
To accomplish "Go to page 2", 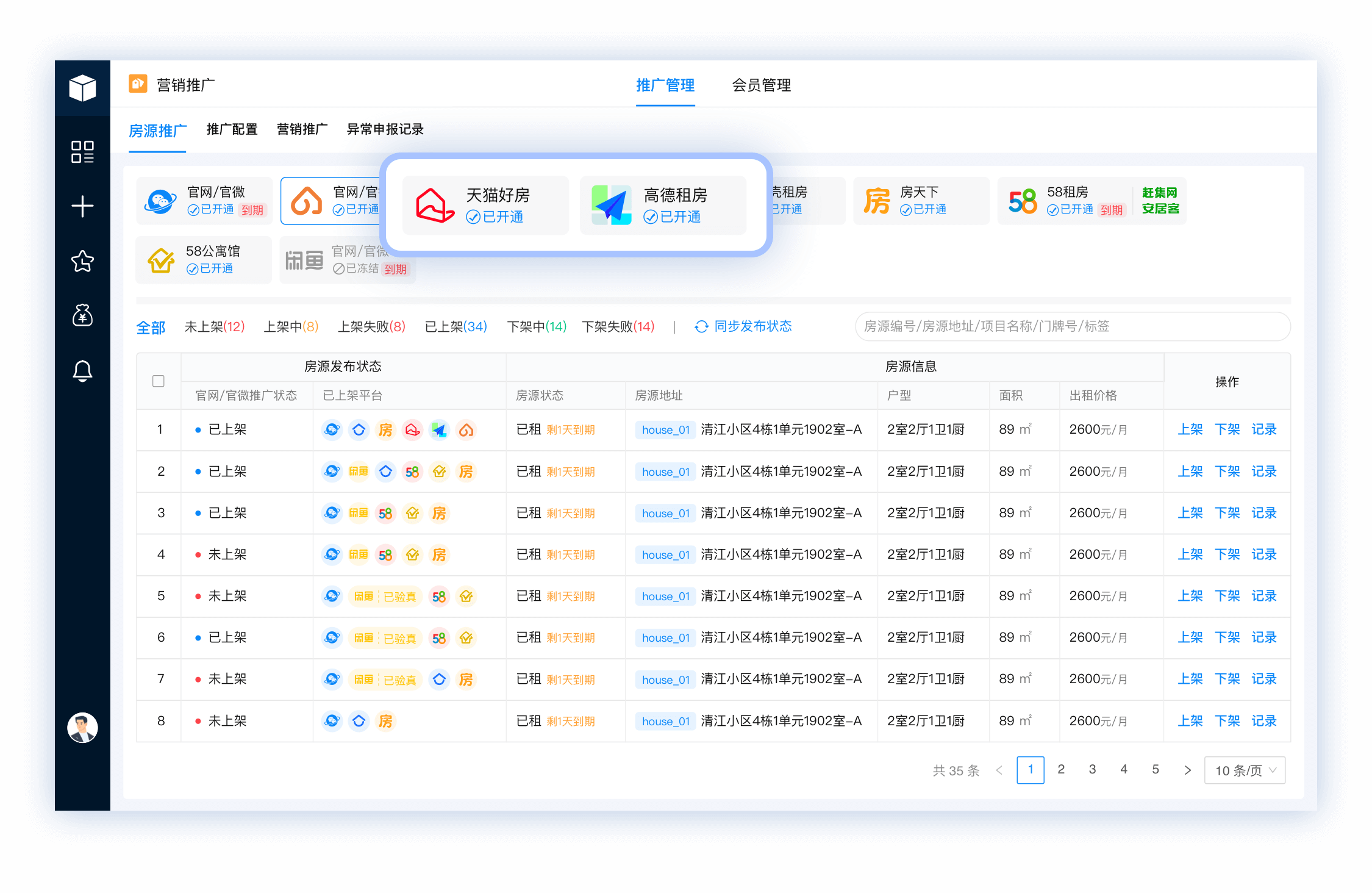I will click(x=1061, y=770).
